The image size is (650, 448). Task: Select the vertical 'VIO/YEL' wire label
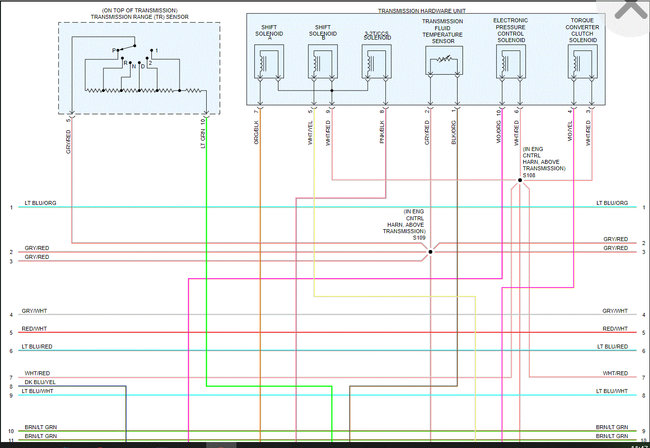[570, 132]
